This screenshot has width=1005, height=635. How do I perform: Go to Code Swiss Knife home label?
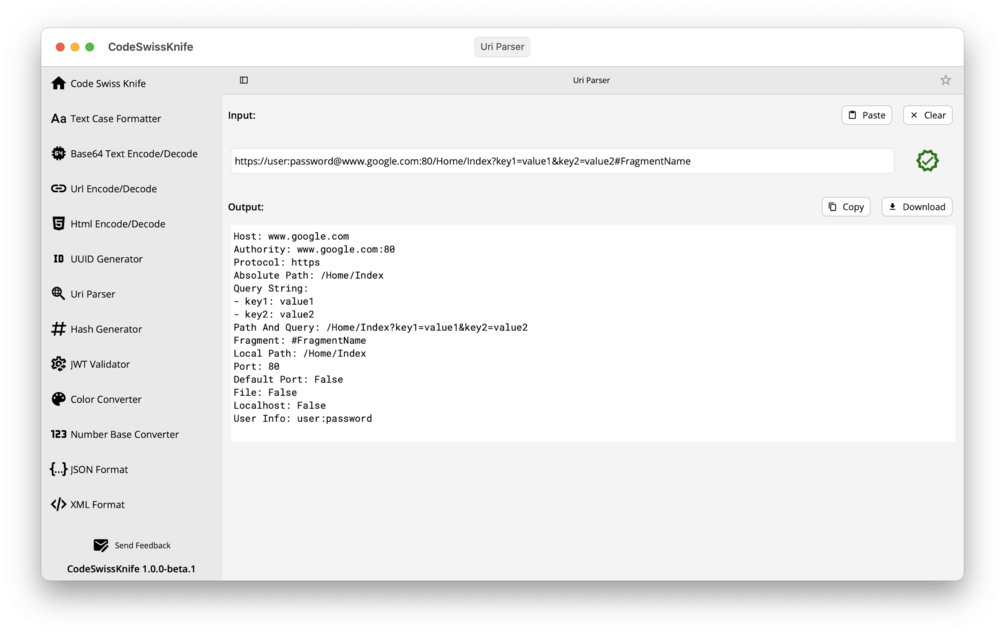[x=108, y=83]
